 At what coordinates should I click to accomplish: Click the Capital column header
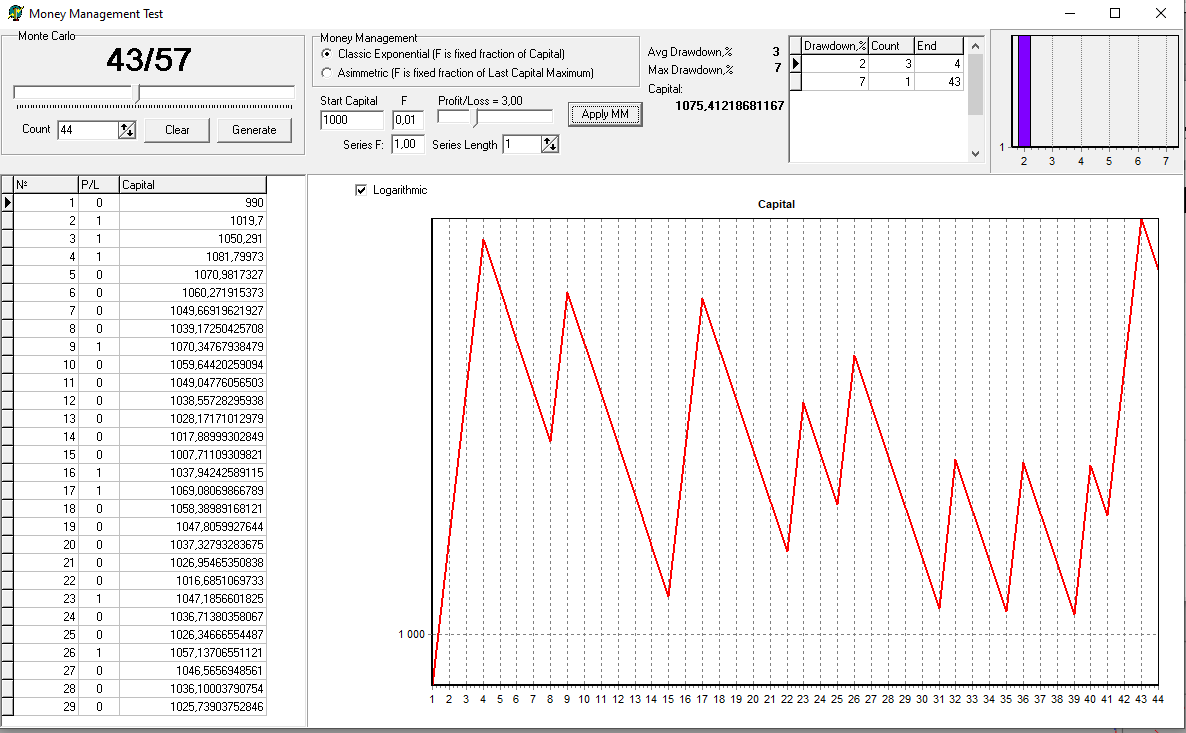click(x=193, y=185)
